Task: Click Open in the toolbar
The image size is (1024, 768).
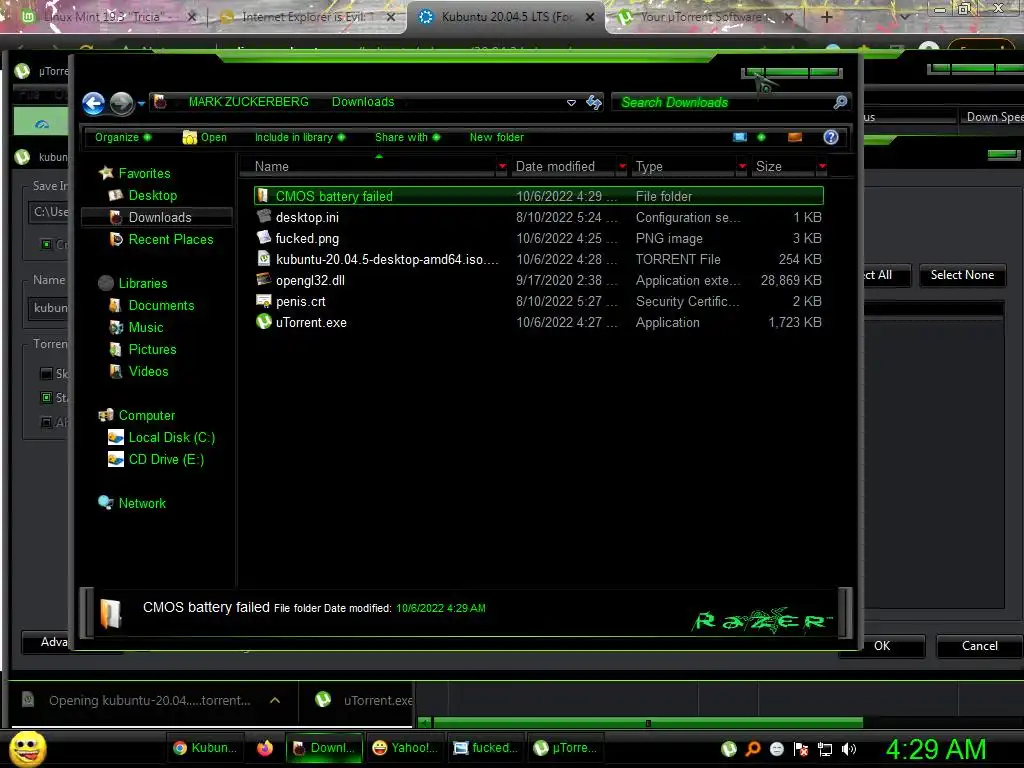Action: click(x=204, y=137)
